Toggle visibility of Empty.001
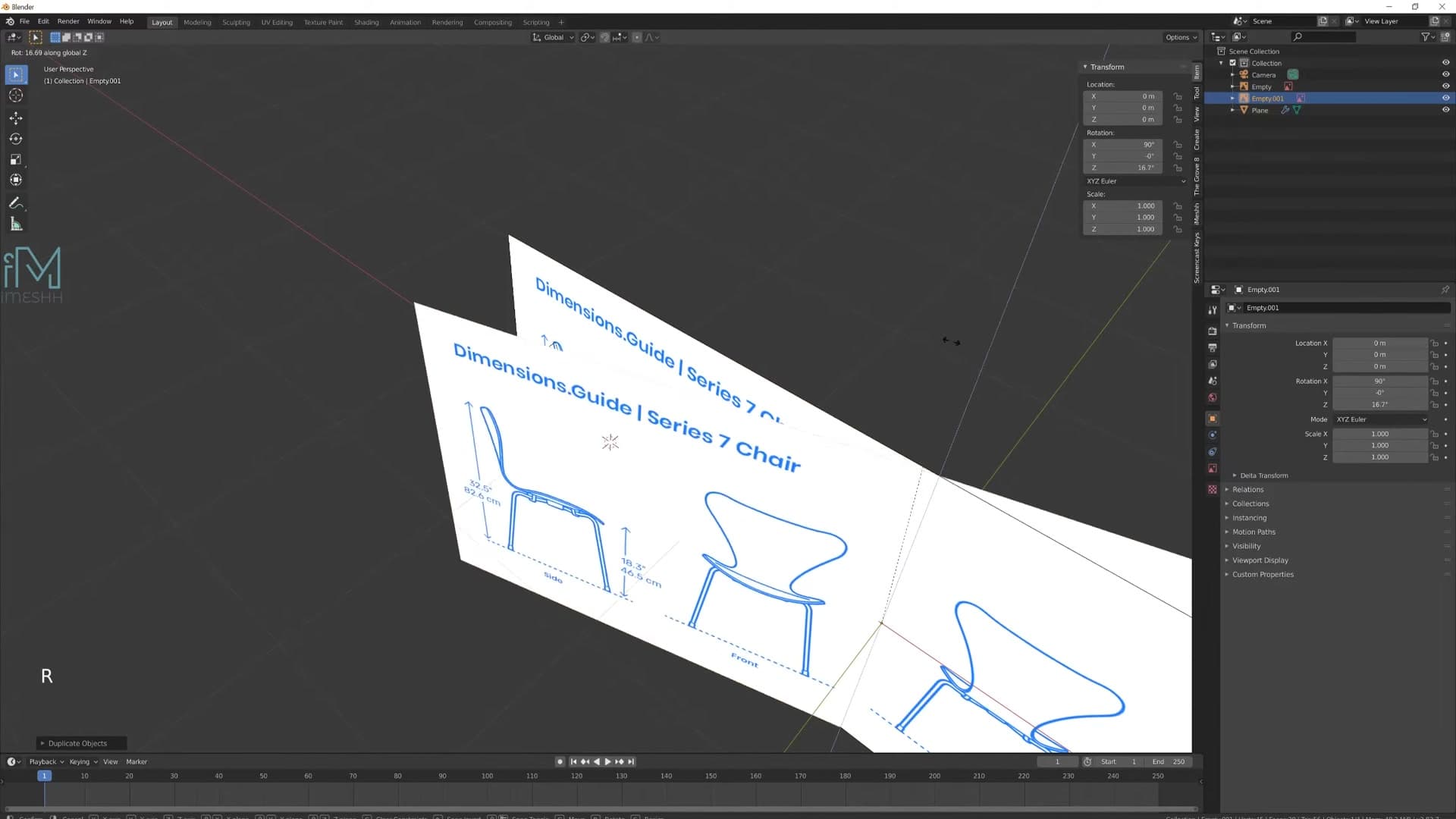The width and height of the screenshot is (1456, 819). (x=1445, y=98)
